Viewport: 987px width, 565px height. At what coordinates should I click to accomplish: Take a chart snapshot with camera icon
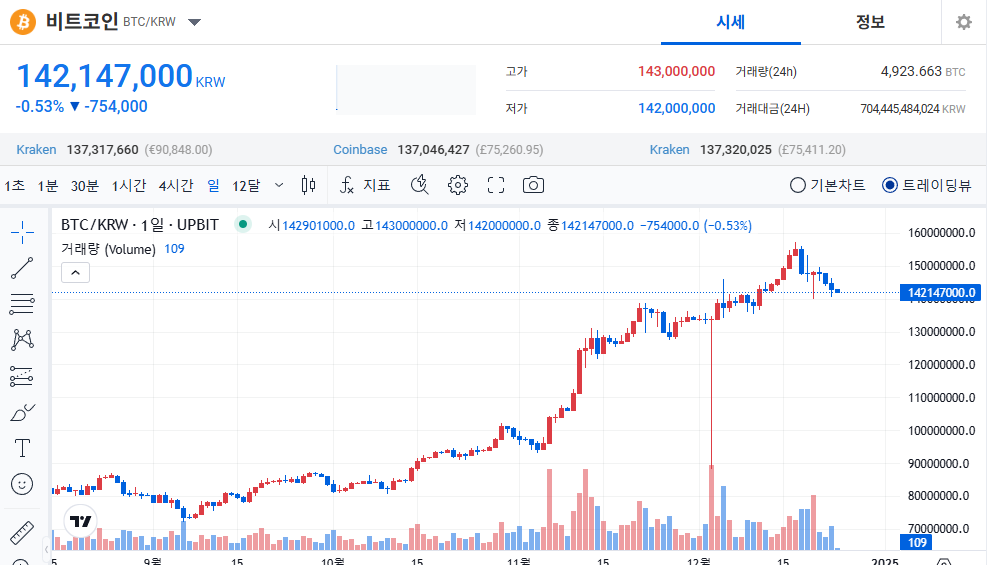[533, 185]
